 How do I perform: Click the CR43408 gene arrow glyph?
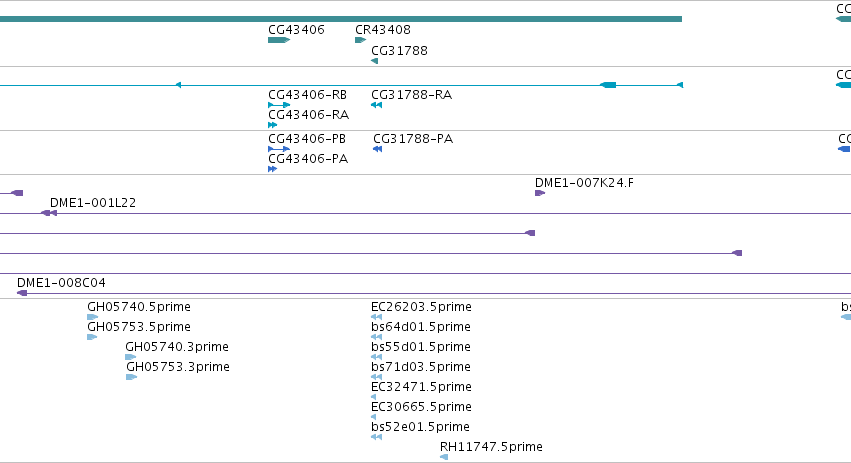tap(360, 40)
